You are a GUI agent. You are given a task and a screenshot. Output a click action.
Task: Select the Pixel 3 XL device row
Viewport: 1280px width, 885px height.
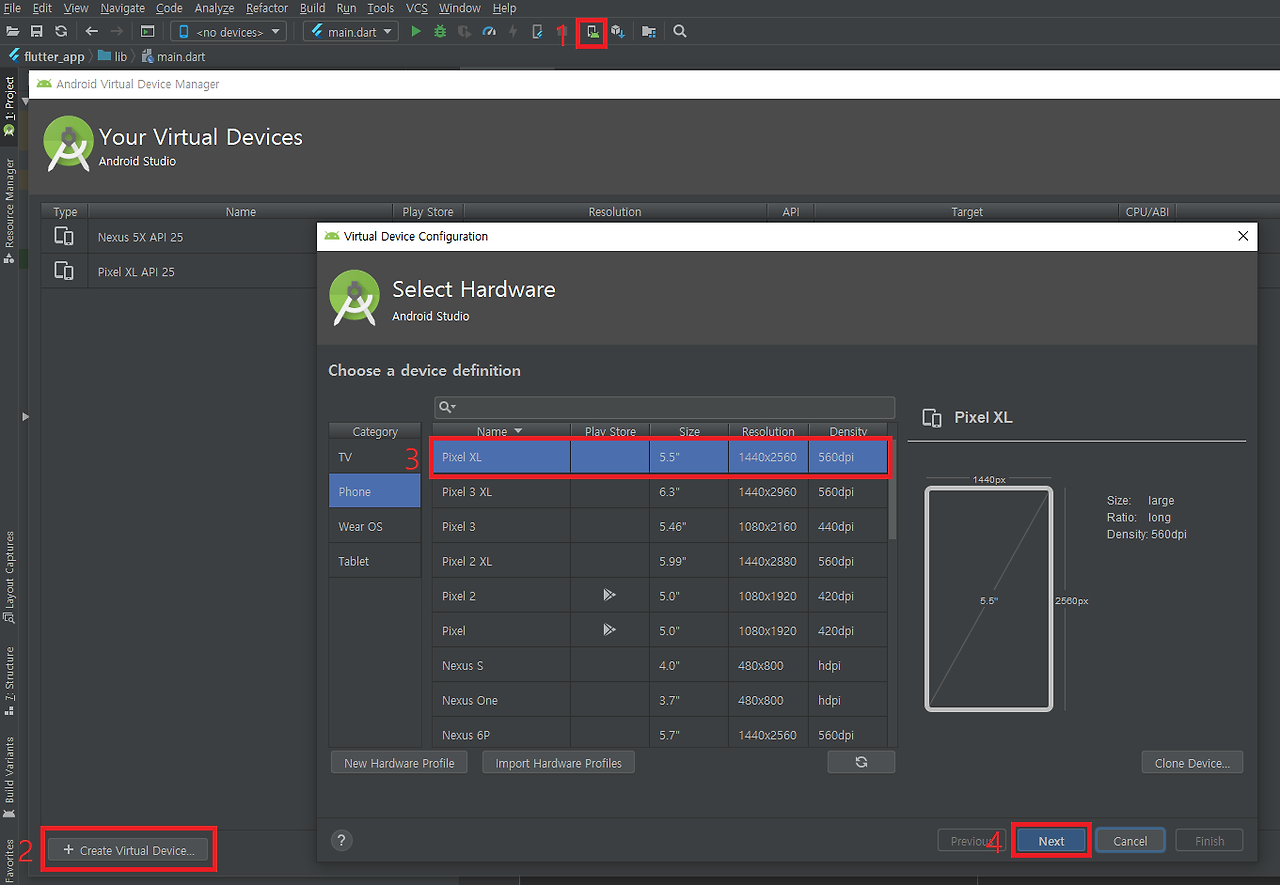[x=660, y=492]
